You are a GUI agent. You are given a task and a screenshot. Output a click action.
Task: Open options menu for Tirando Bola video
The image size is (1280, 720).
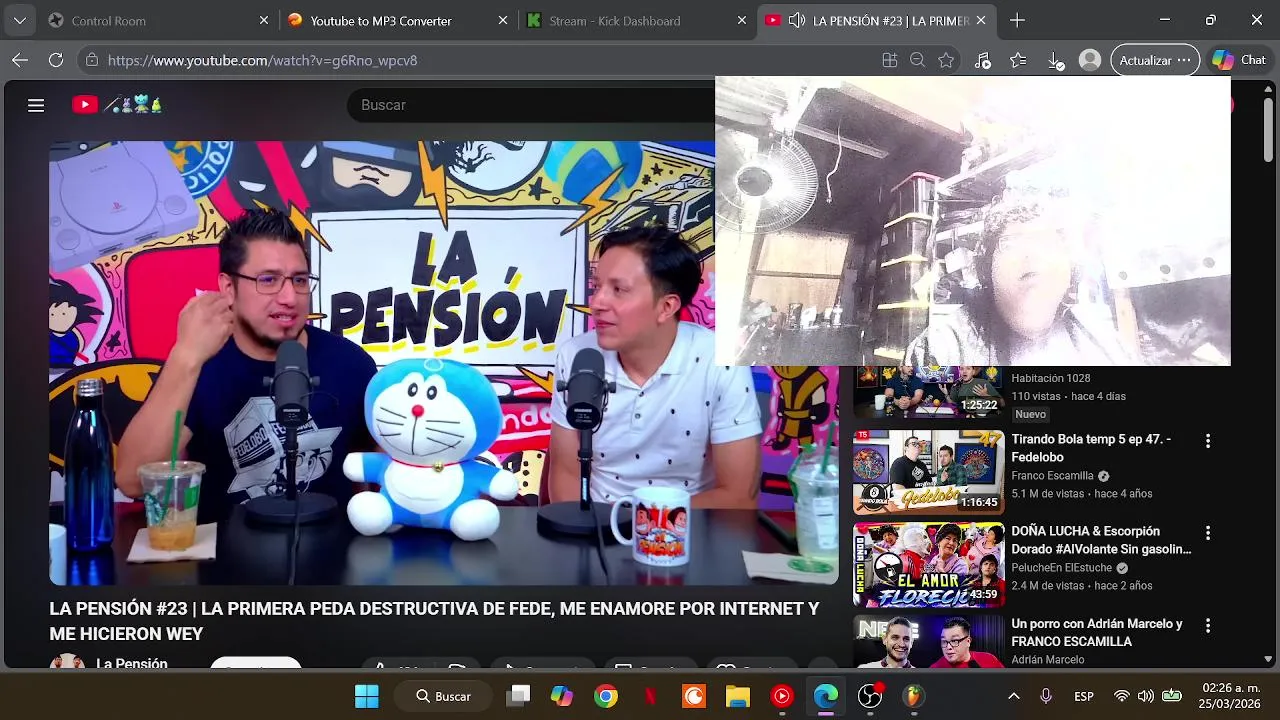[1208, 441]
